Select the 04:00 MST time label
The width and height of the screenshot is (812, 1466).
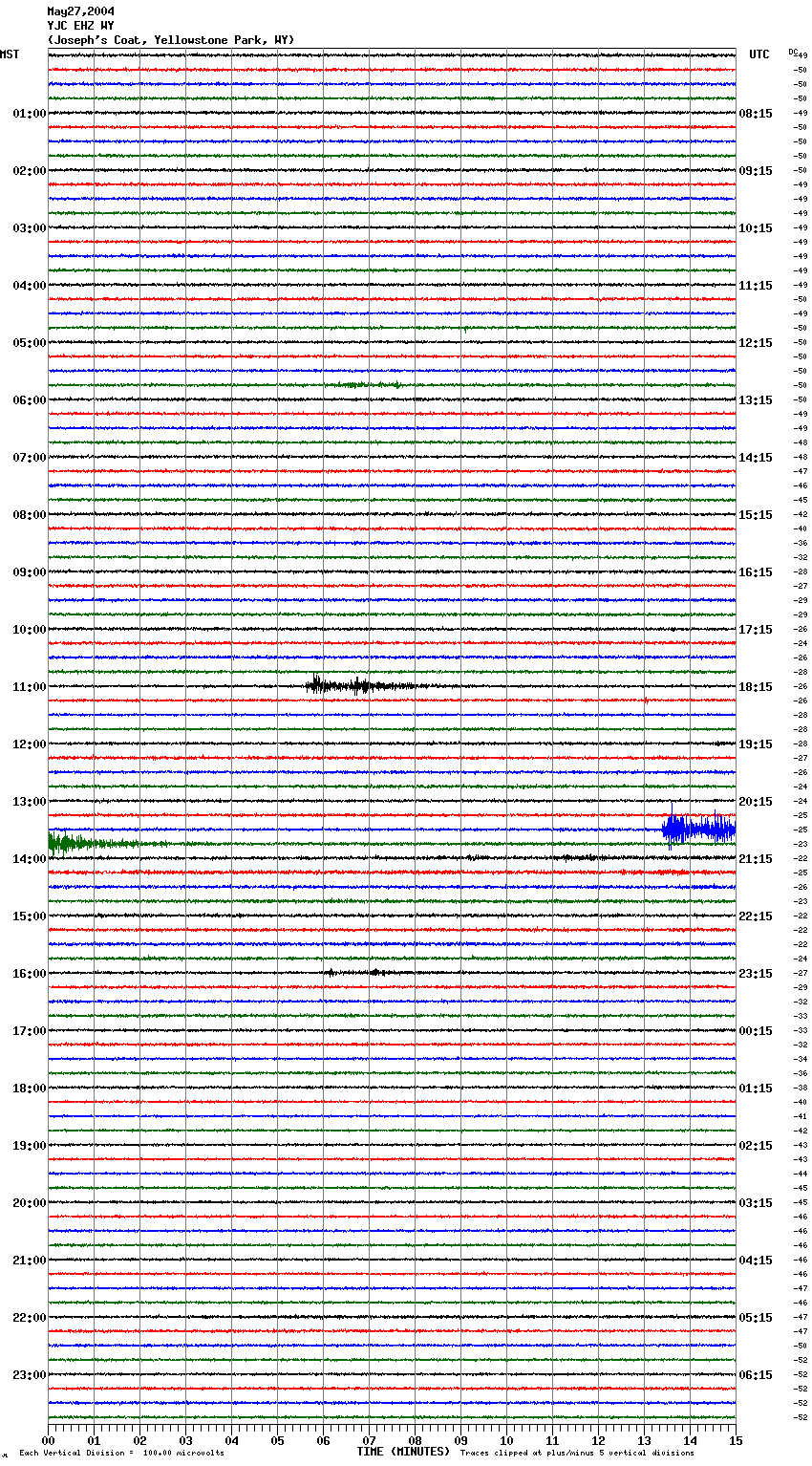[x=30, y=286]
